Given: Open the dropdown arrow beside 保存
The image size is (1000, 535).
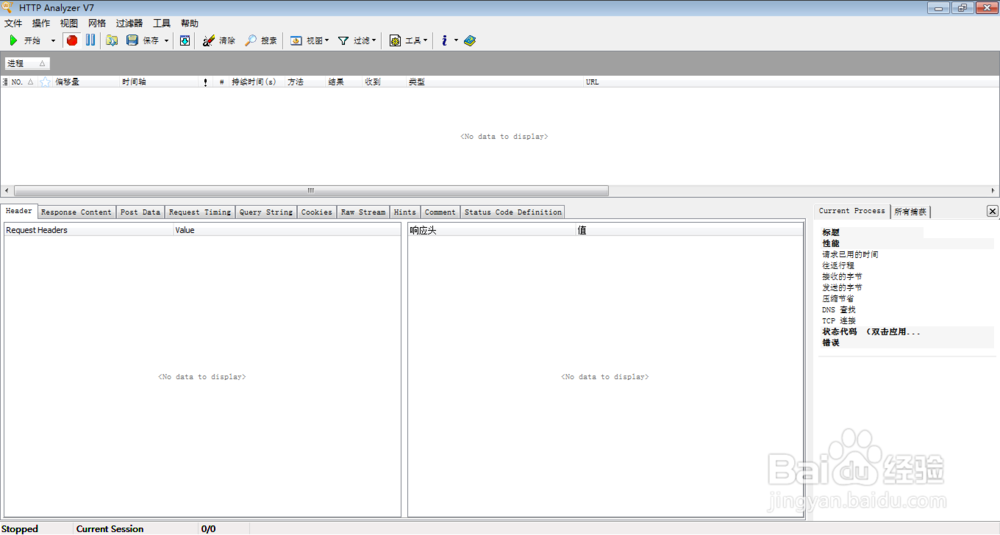Looking at the screenshot, I should pyautogui.click(x=166, y=41).
